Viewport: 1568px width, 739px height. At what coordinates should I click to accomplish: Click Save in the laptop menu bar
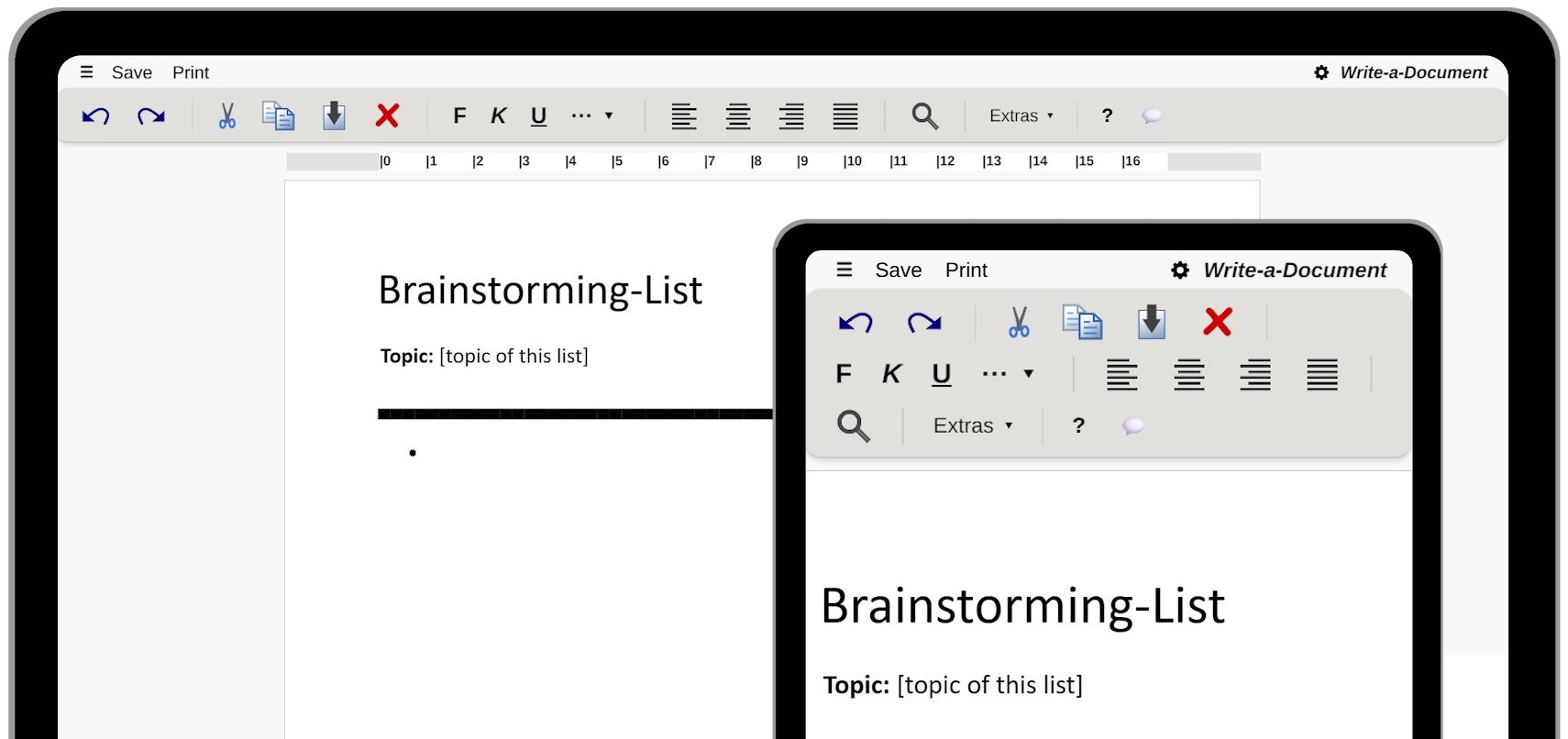pyautogui.click(x=131, y=72)
